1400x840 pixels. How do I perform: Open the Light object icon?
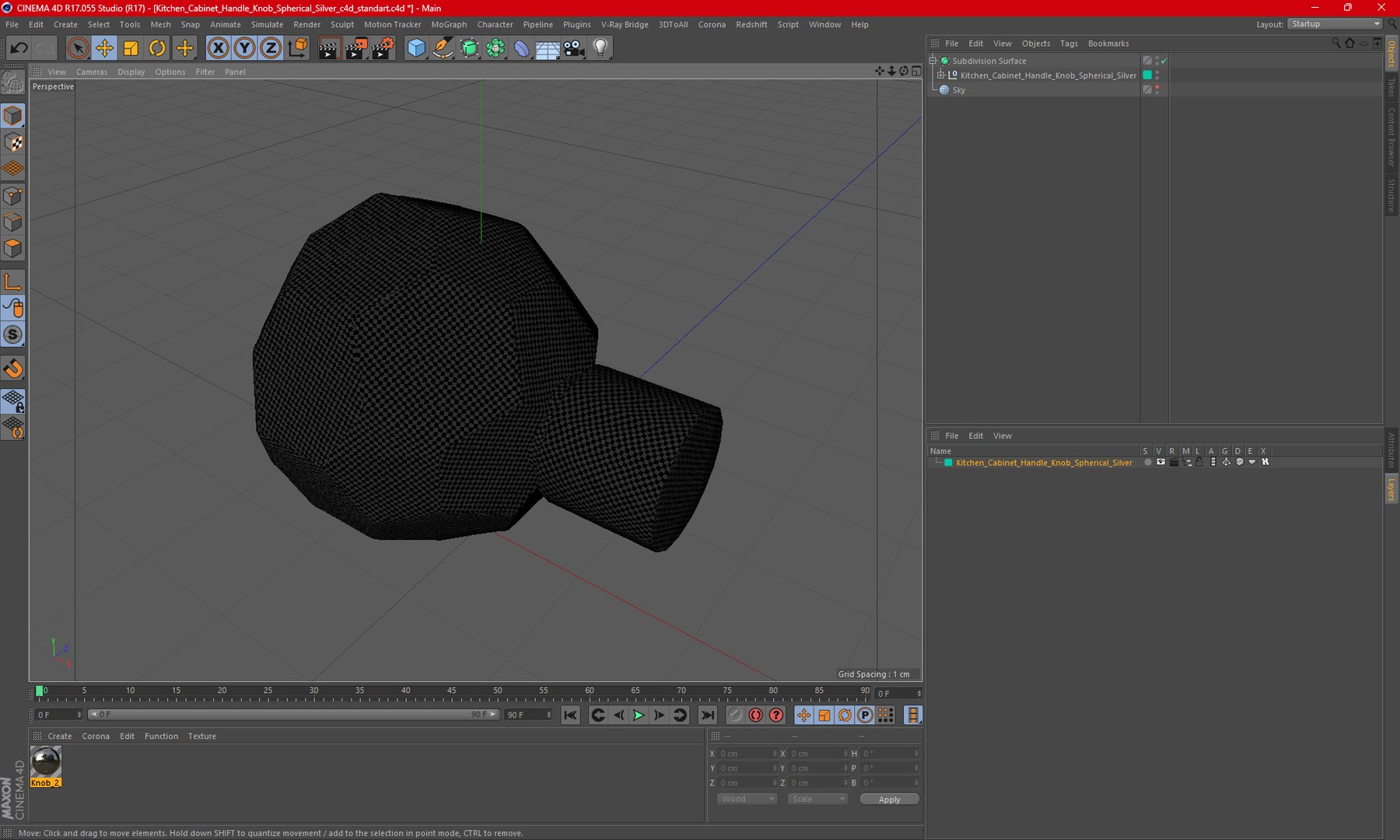click(600, 48)
